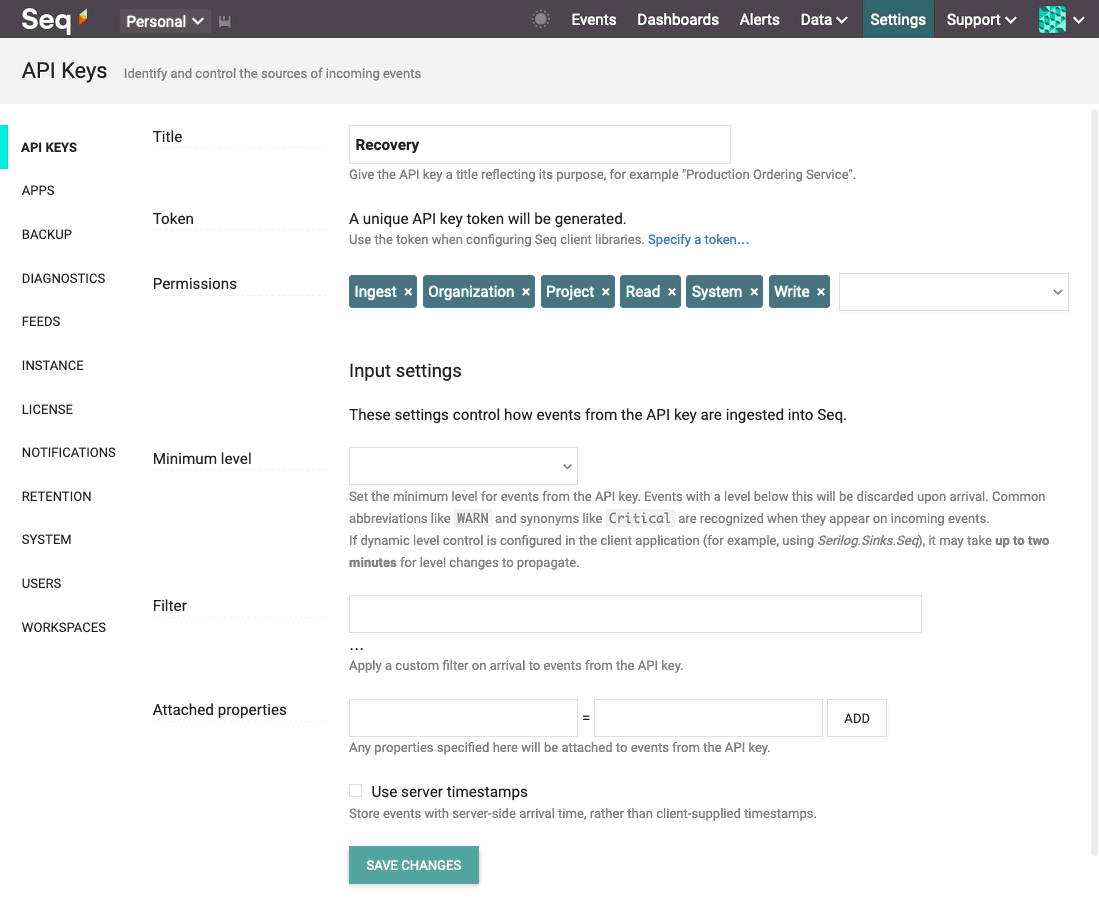Viewport: 1099px width, 913px height.
Task: Remove the Organization permission tag
Action: [x=526, y=292]
